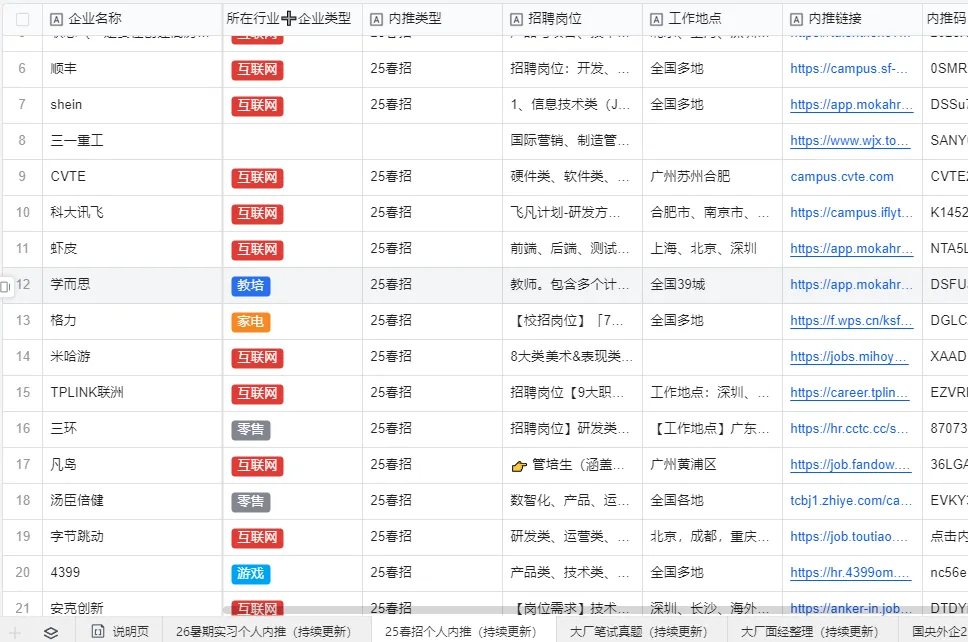Select company name cell 虾皮

132,249
